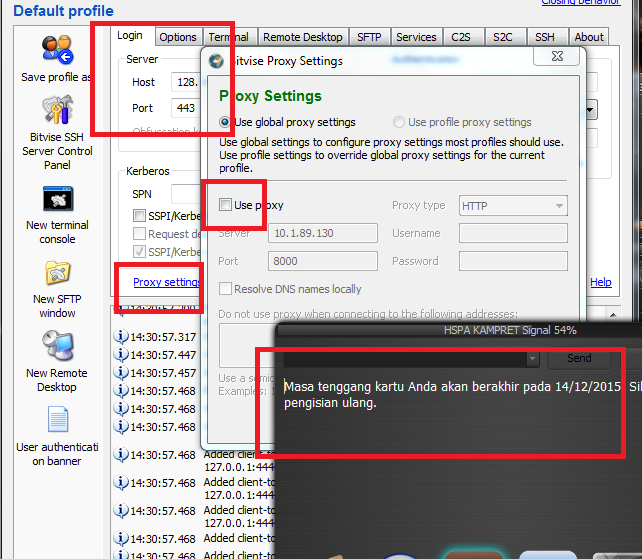The width and height of the screenshot is (642, 559).
Task: Click the Default profile heading
Action: click(63, 11)
